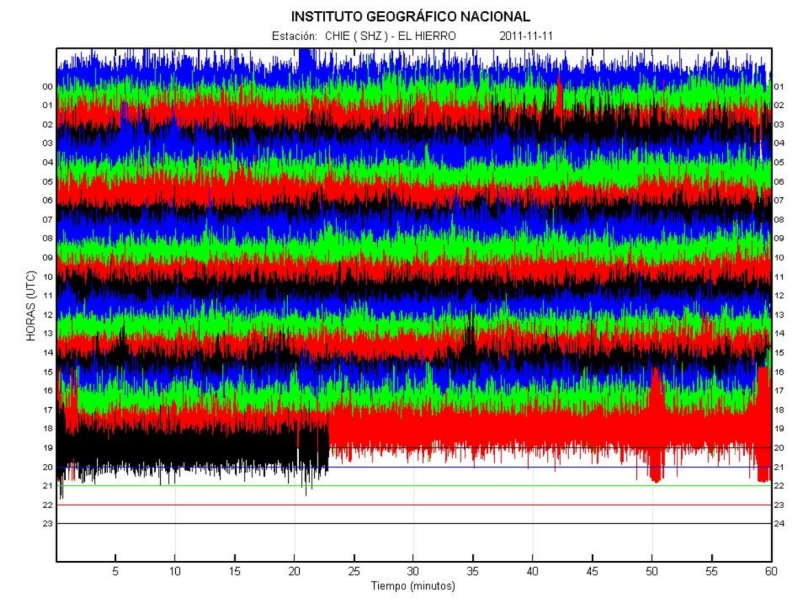Click right-side hour label 16
This screenshot has height=605, width=800.
[x=779, y=372]
